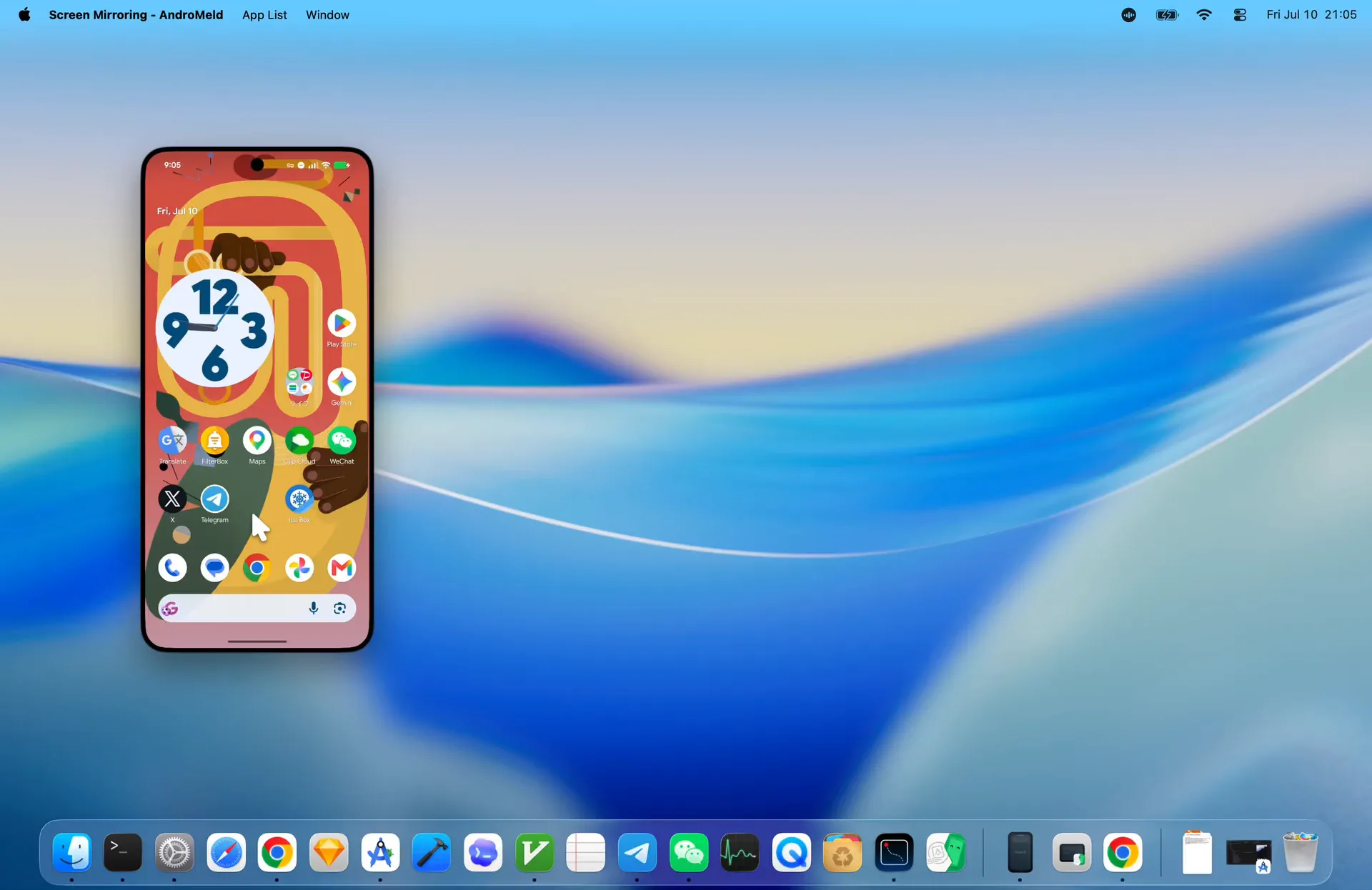
Task: Open the document file in the Dock
Action: [x=1197, y=852]
